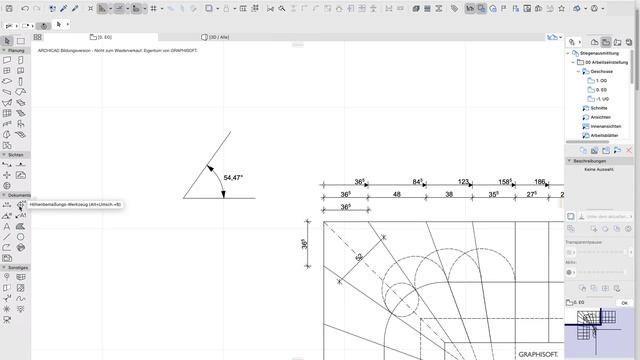The image size is (640, 360).
Task: Collapse the Geschosse tree node
Action: (x=578, y=71)
